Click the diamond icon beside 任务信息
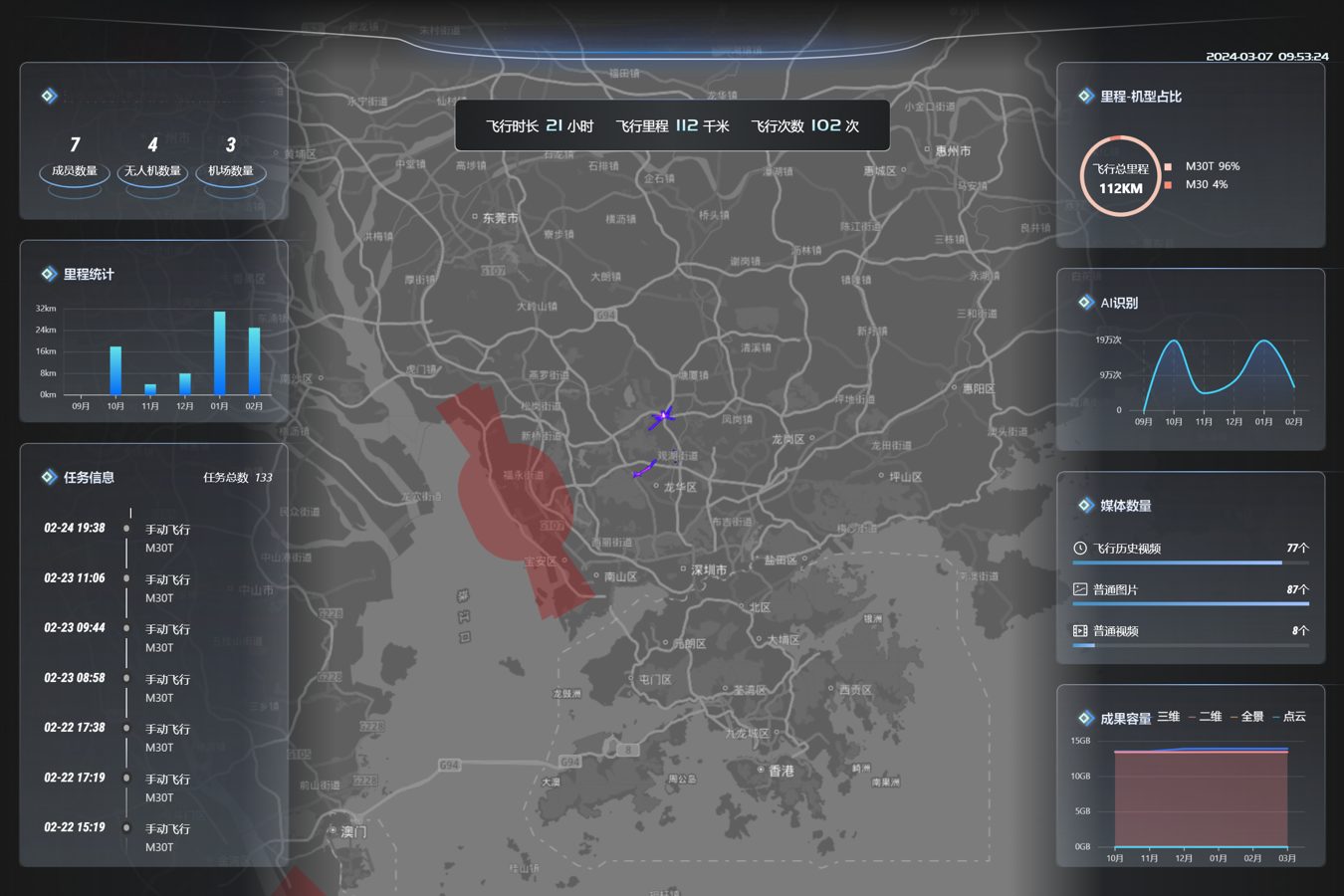The width and height of the screenshot is (1344, 896). coord(48,477)
